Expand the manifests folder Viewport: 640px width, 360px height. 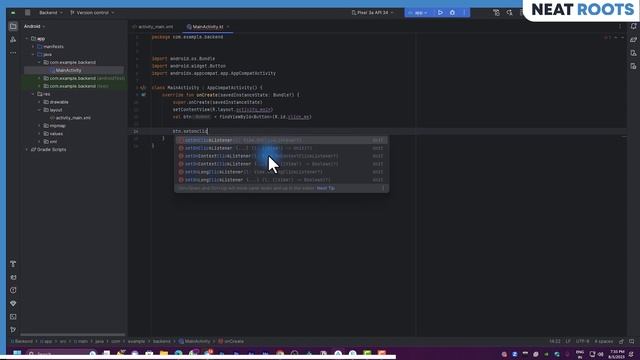click(33, 47)
